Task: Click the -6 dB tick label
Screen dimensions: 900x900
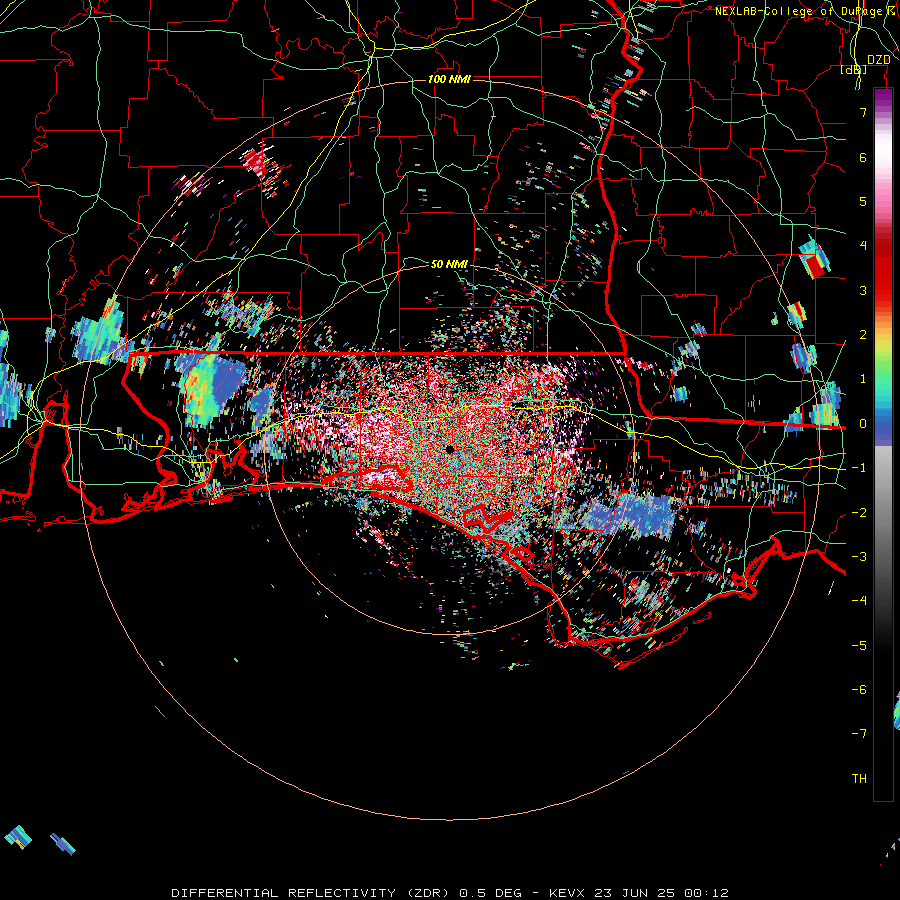Action: 859,689
